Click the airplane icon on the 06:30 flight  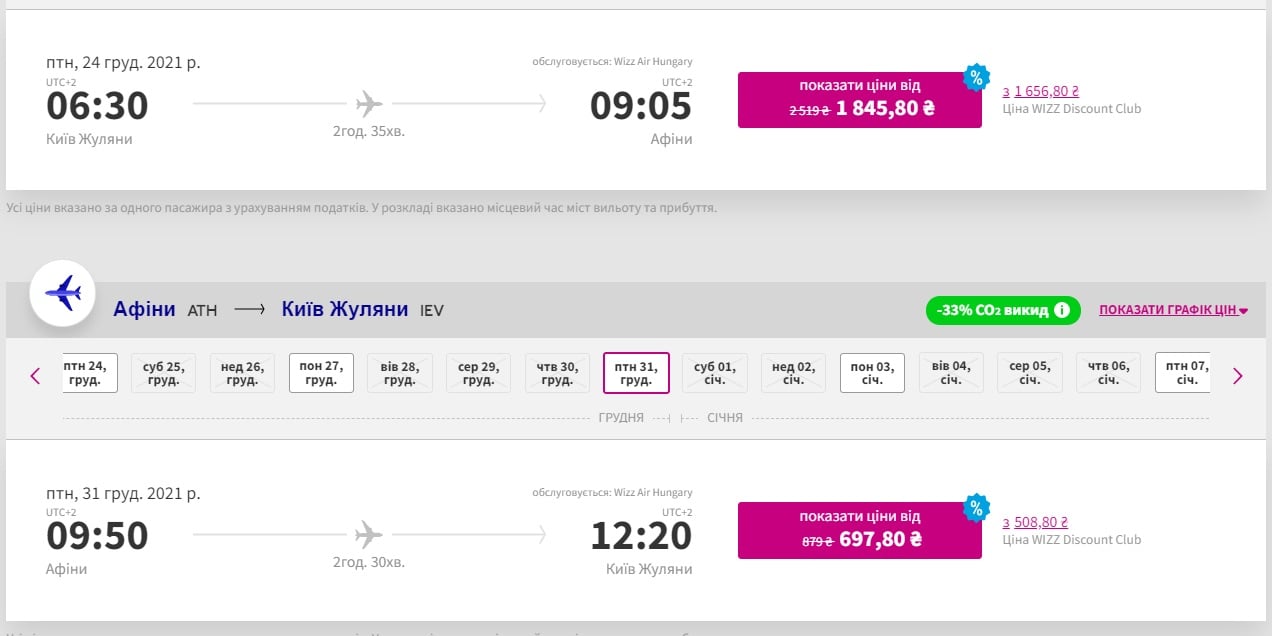tap(369, 103)
